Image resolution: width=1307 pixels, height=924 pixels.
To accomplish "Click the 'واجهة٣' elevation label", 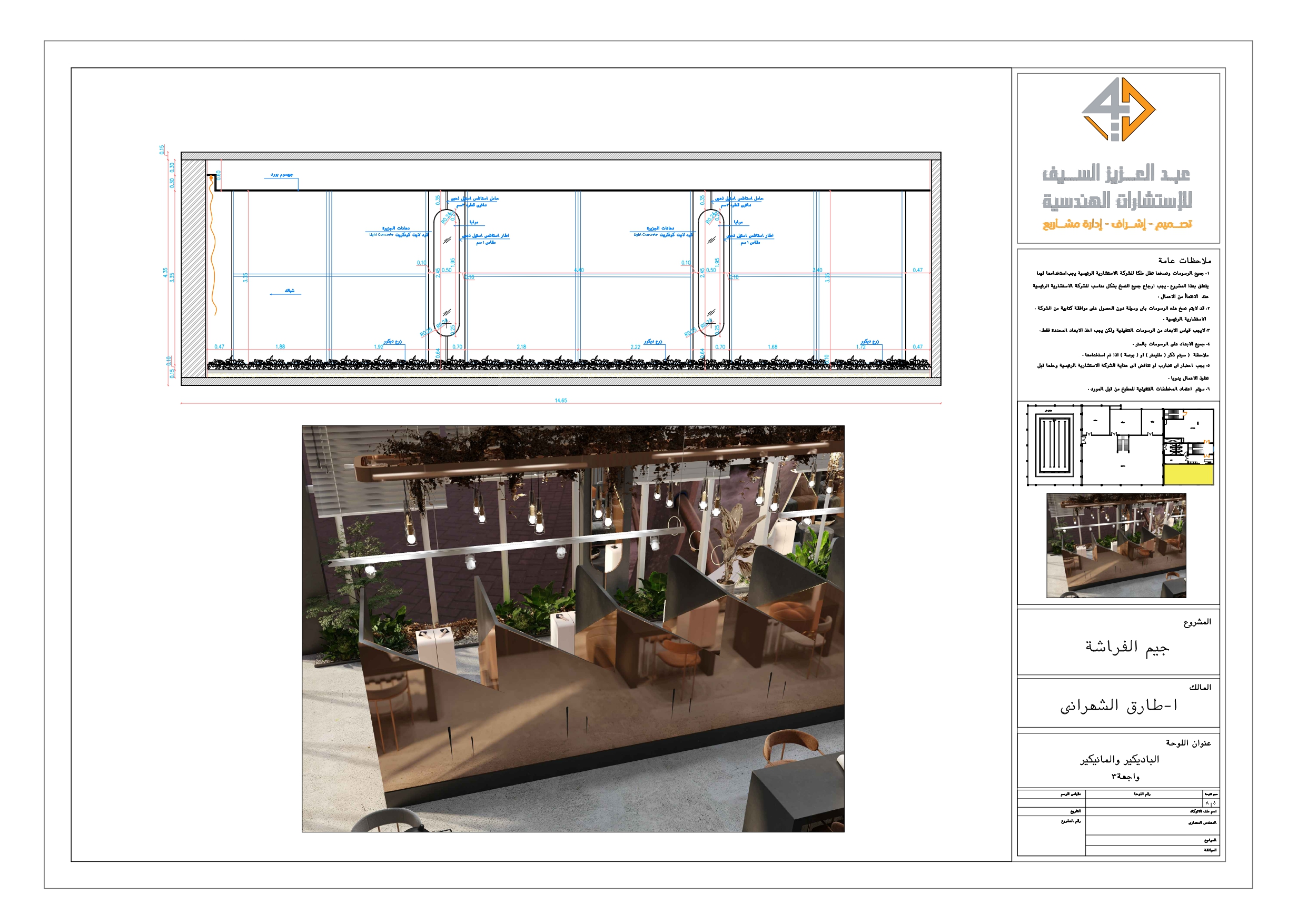I will [1125, 777].
